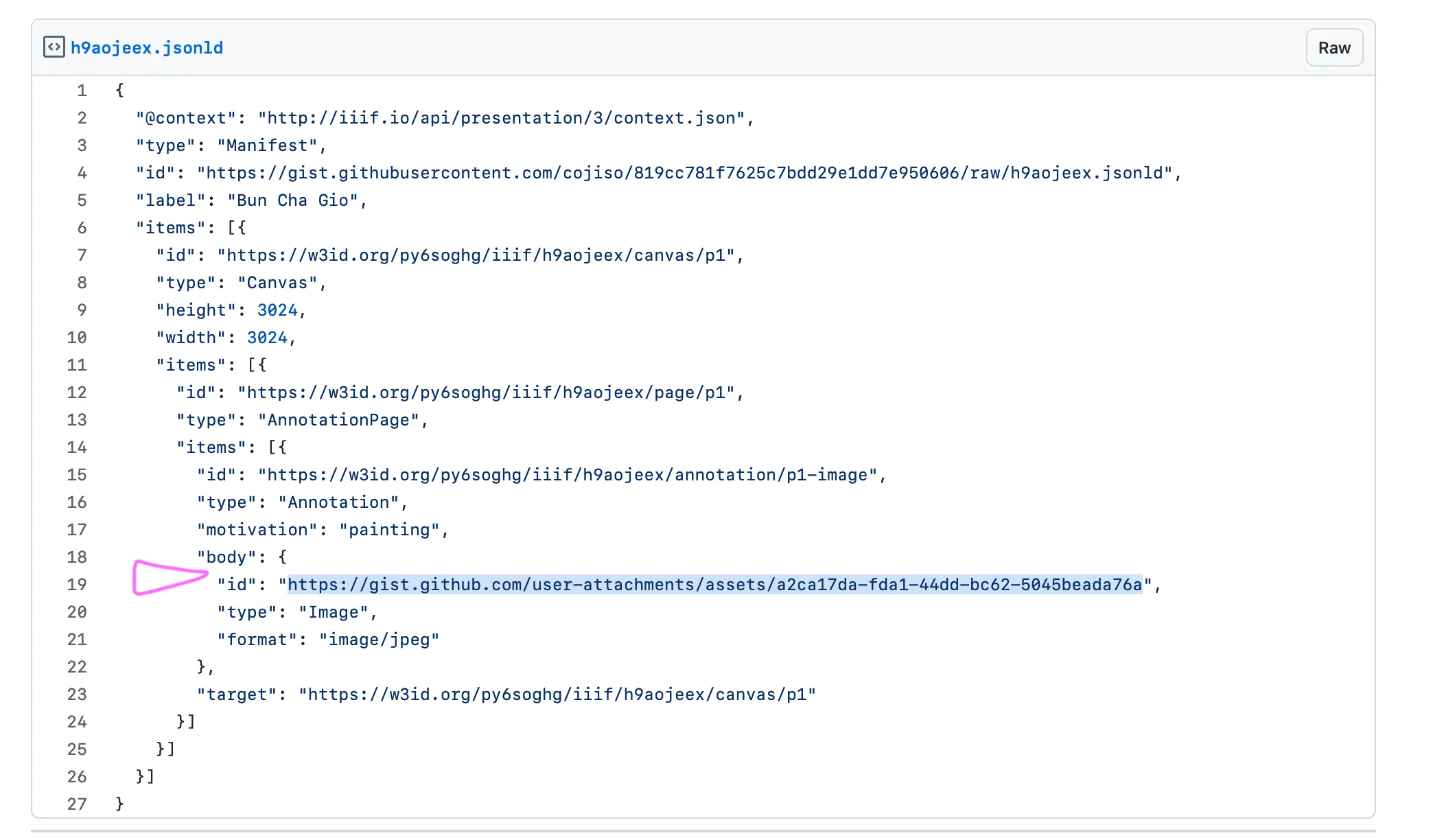Click the height value 3024
1444x840 pixels.
277,310
